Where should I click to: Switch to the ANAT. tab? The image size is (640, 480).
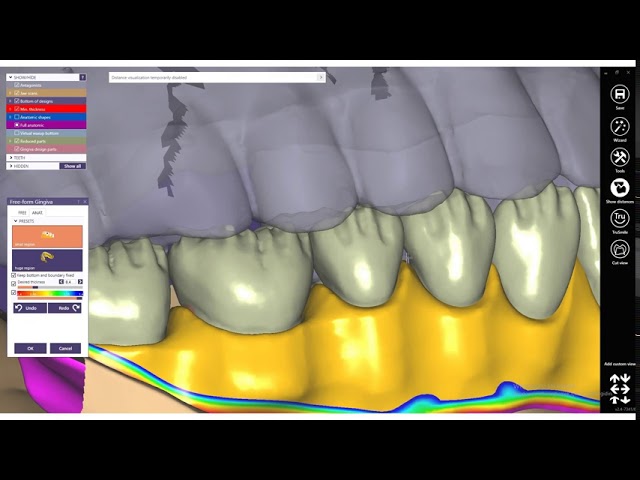tap(37, 212)
